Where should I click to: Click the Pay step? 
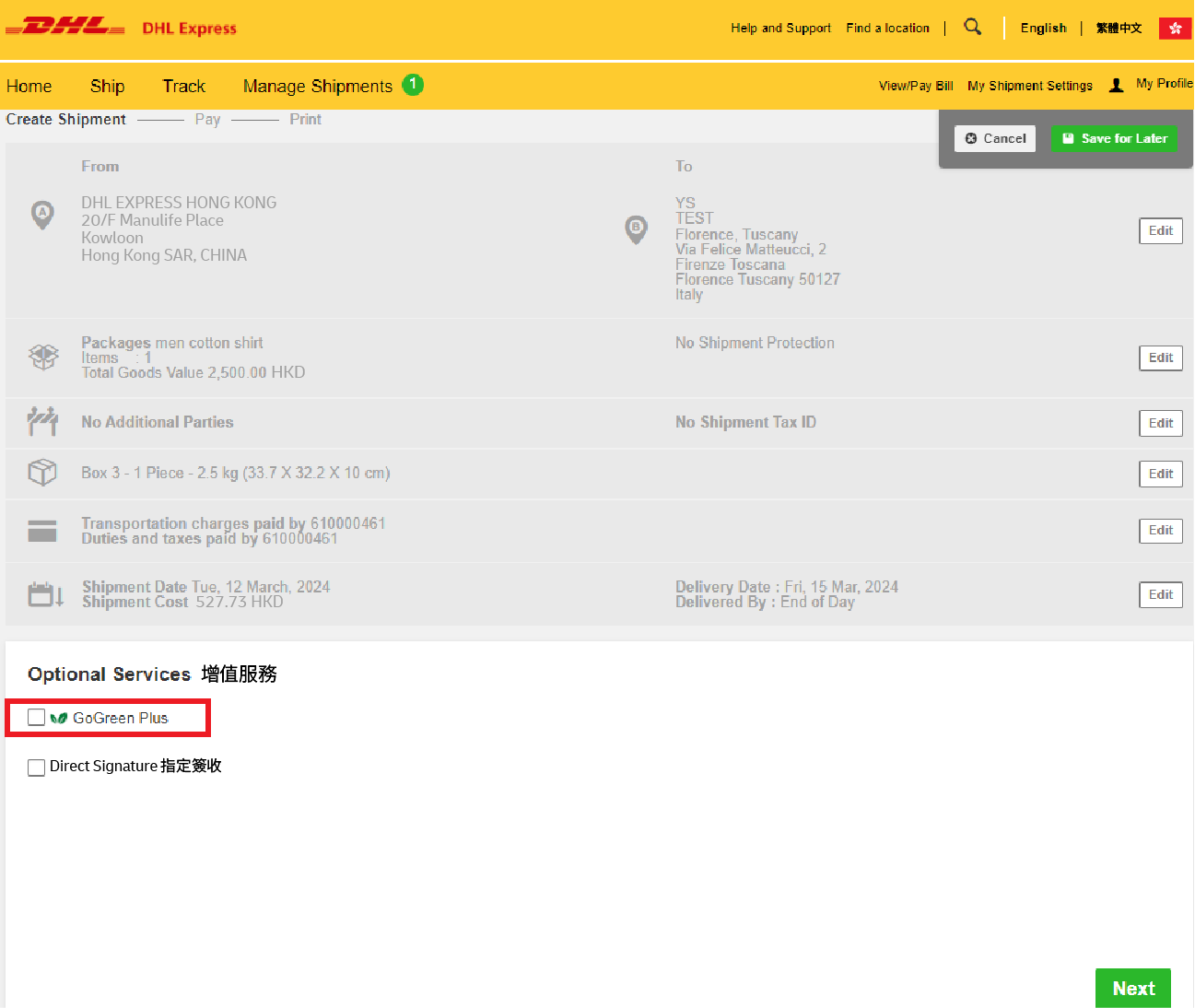click(x=208, y=120)
